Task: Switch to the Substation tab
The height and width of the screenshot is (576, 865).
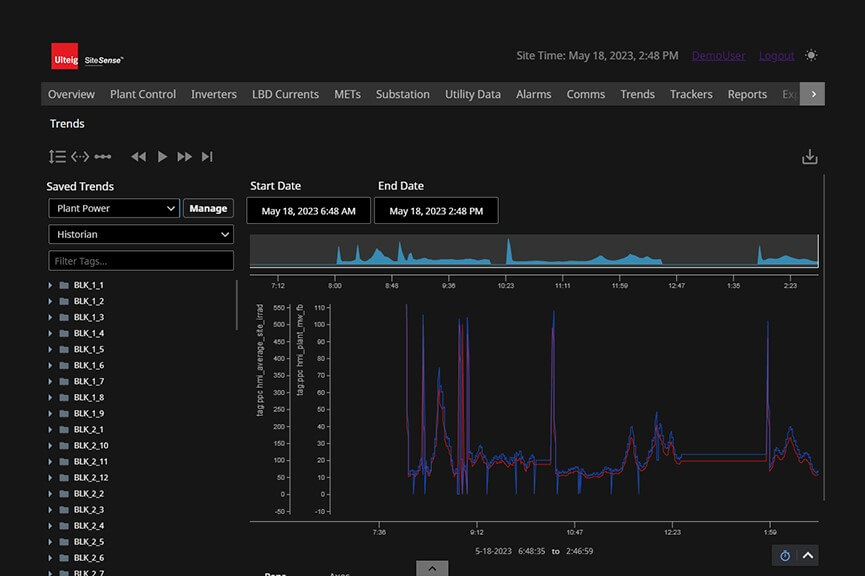Action: (402, 94)
